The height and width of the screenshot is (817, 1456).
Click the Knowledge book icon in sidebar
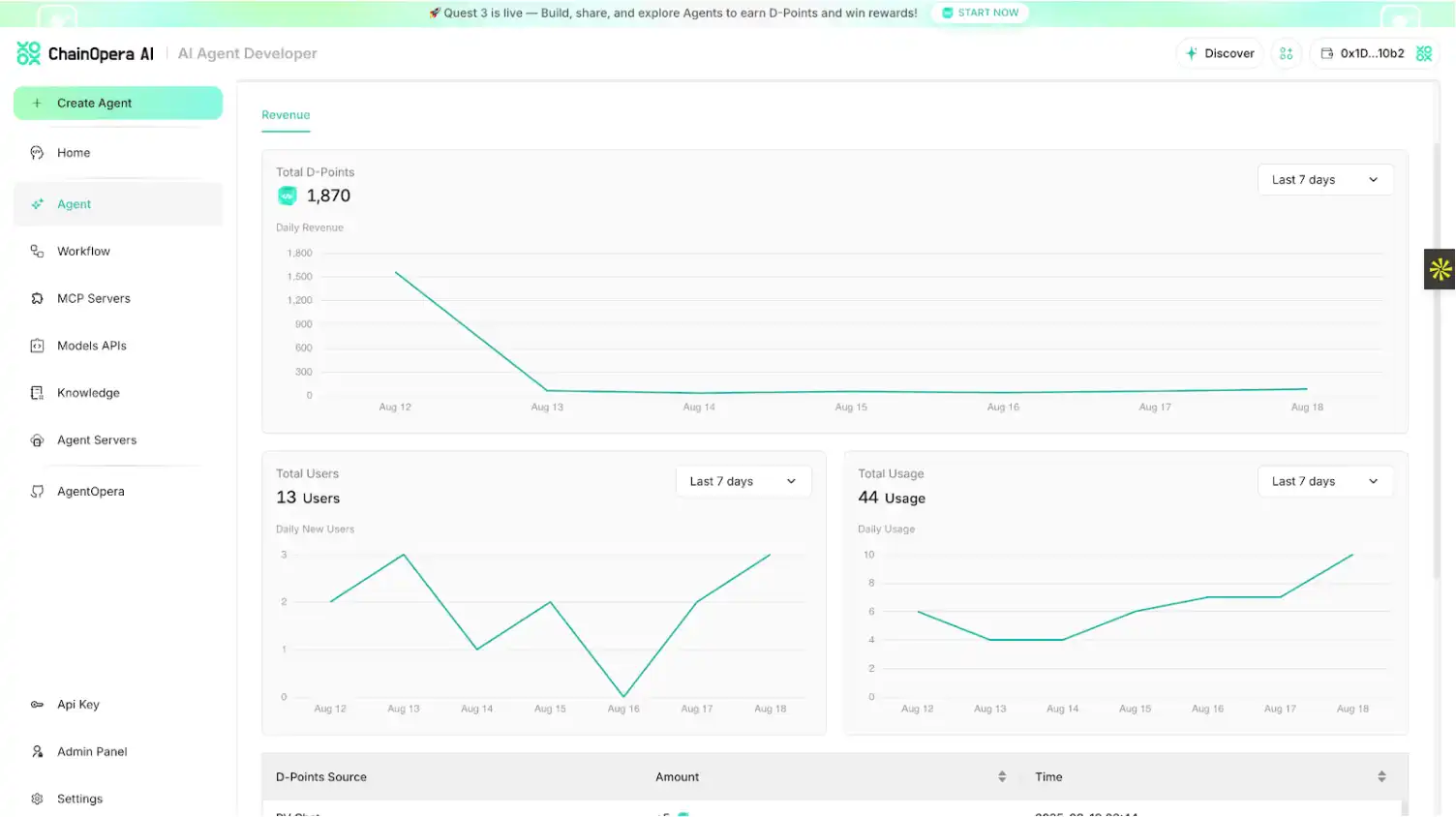click(x=37, y=393)
